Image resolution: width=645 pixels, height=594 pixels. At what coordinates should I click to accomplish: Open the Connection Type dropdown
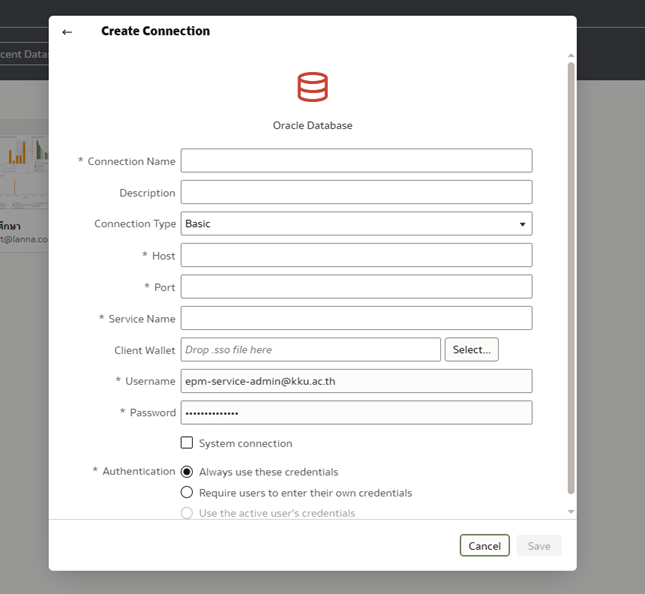(x=356, y=224)
